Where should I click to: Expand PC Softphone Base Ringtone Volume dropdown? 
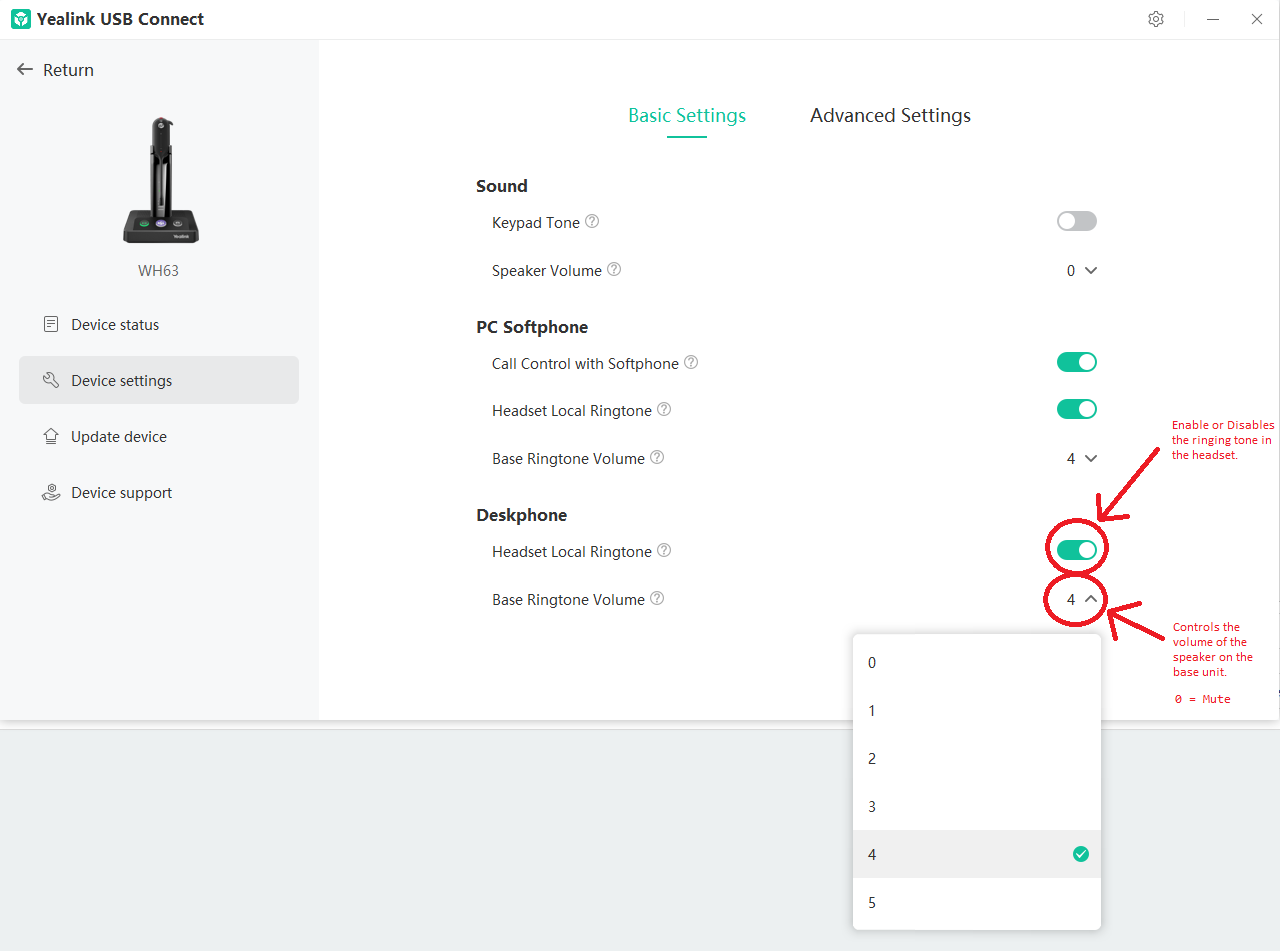[x=1082, y=458]
